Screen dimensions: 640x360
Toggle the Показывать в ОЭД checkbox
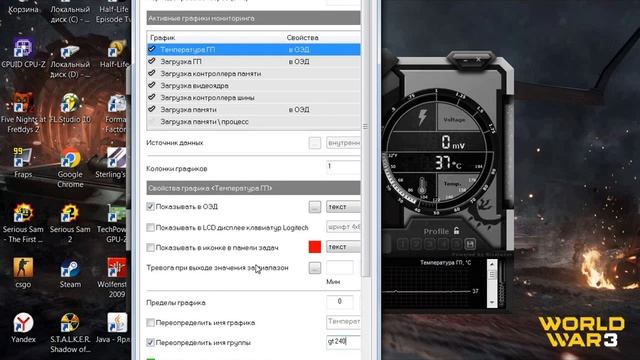point(150,207)
